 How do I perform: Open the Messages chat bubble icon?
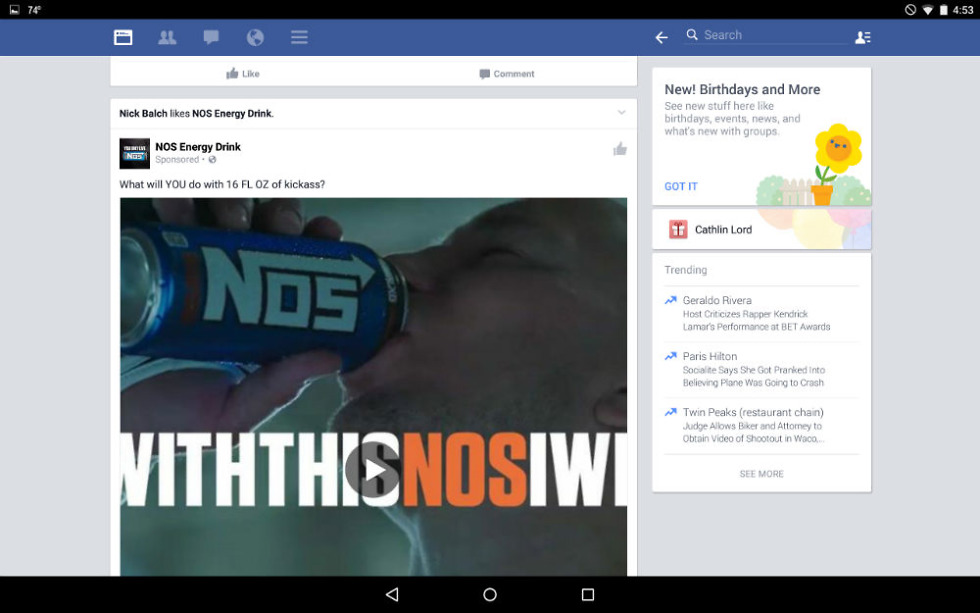coord(211,37)
